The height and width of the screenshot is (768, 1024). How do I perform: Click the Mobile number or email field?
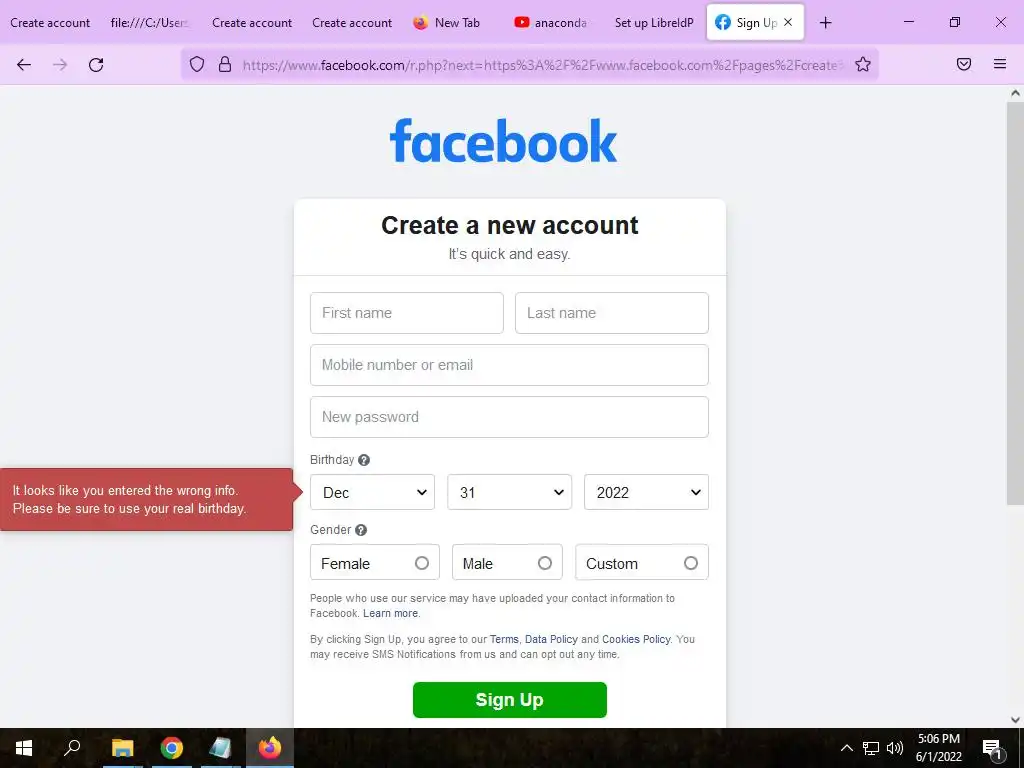point(509,365)
